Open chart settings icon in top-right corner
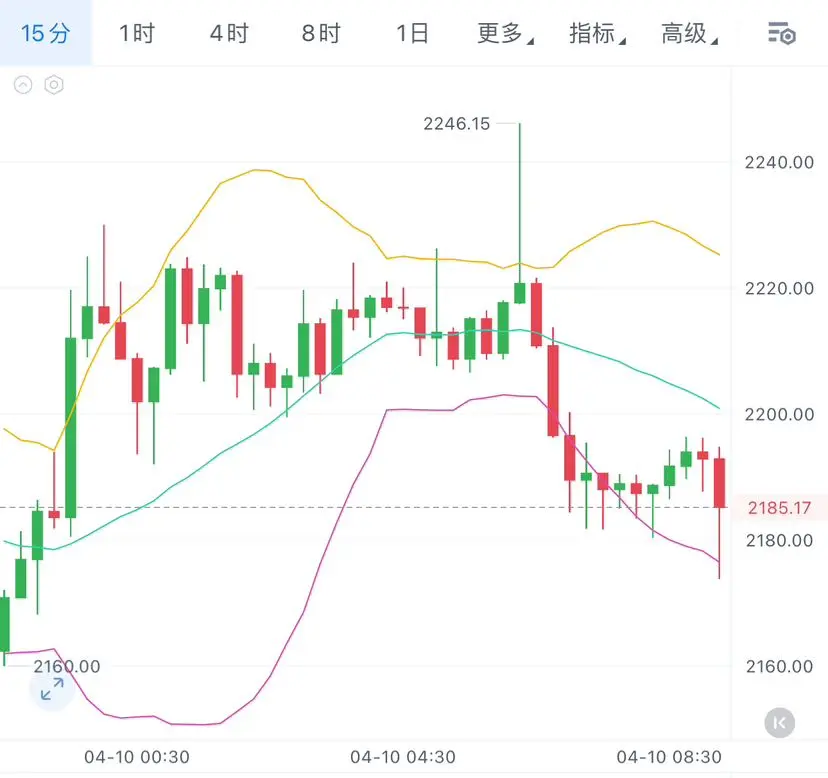The height and width of the screenshot is (778, 828). click(781, 34)
